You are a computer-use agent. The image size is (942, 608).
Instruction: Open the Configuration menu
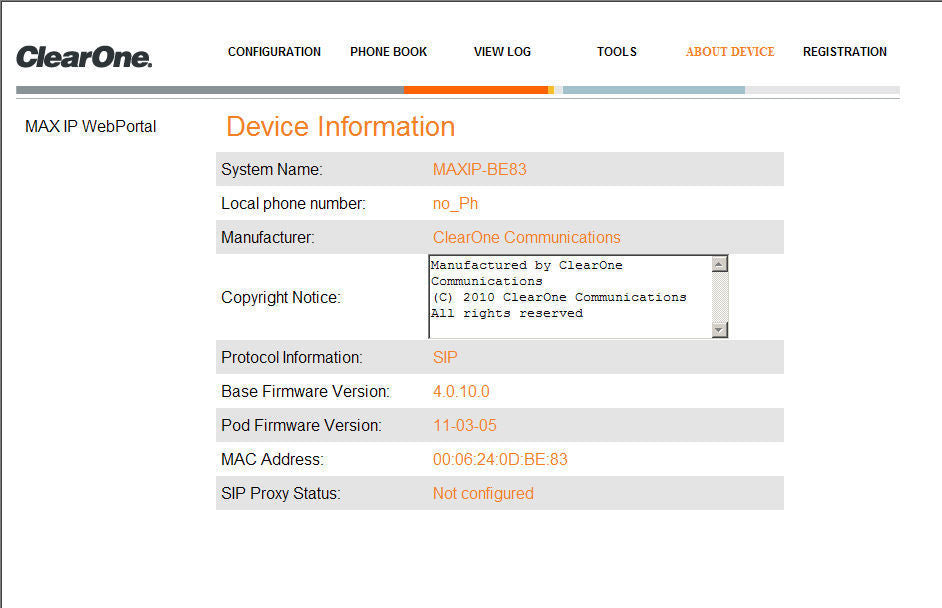point(274,52)
